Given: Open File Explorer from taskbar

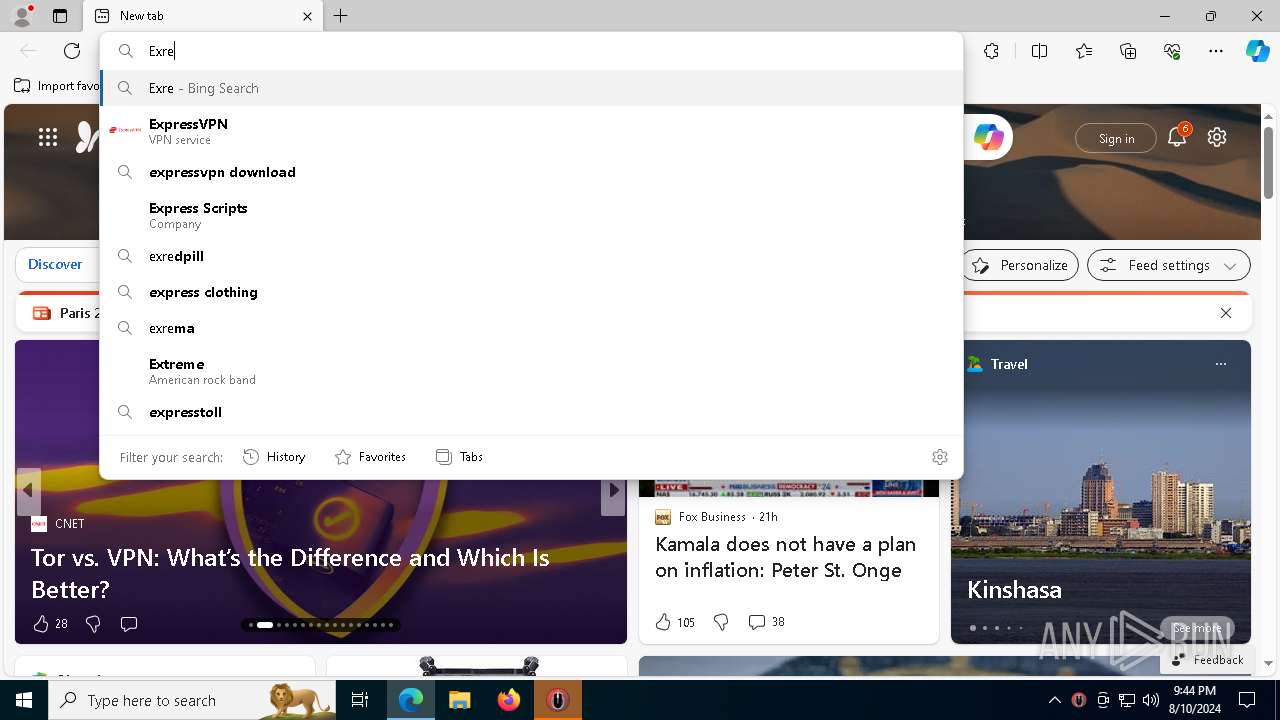Looking at the screenshot, I should [460, 700].
